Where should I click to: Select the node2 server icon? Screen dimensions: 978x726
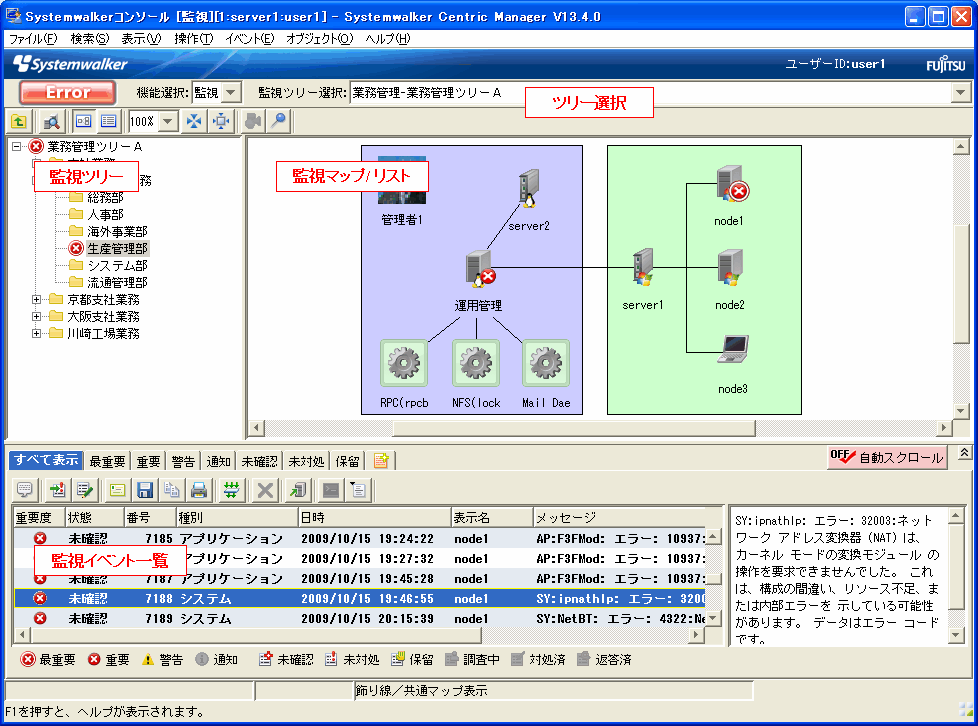(730, 267)
